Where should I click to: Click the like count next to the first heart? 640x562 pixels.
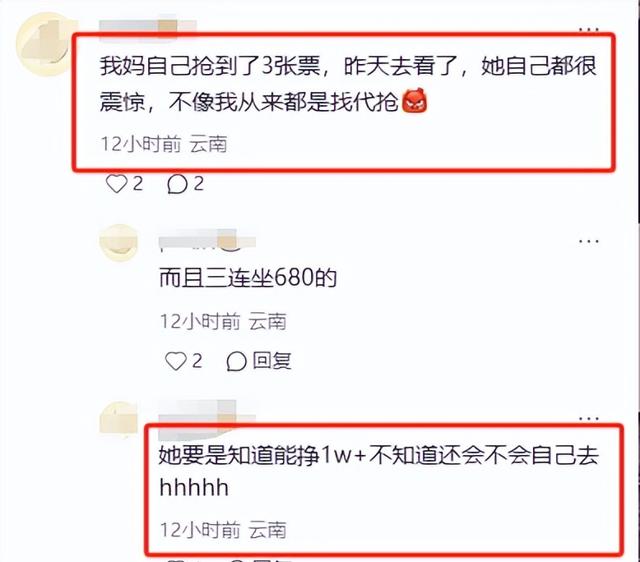138,184
